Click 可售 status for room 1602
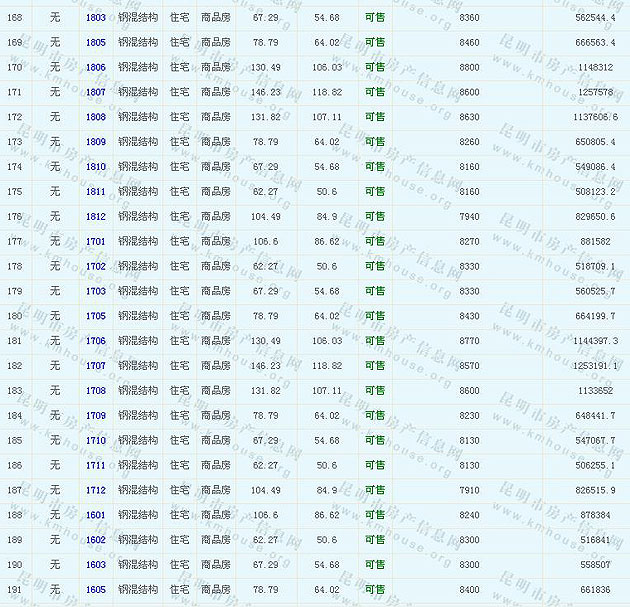The height and width of the screenshot is (607, 630). tap(374, 540)
